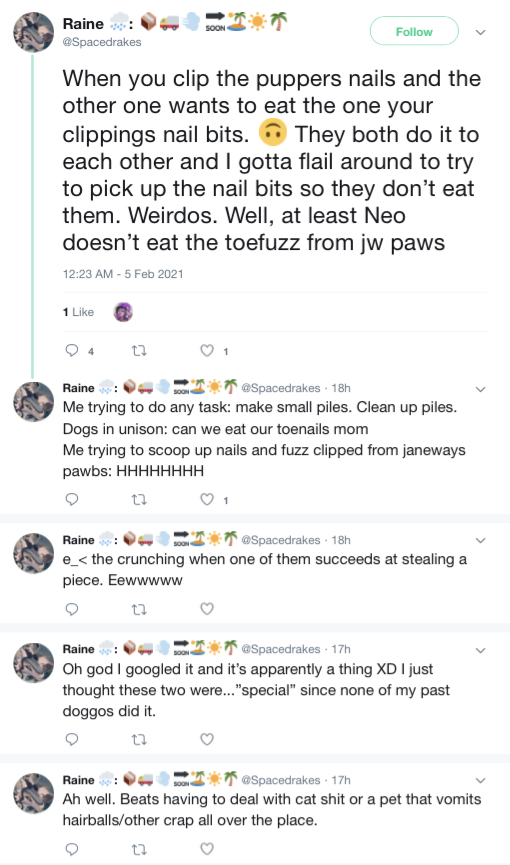This screenshot has height=865, width=510.
Task: Reply to the 'Beats having to deal' tweet
Action: 72,848
